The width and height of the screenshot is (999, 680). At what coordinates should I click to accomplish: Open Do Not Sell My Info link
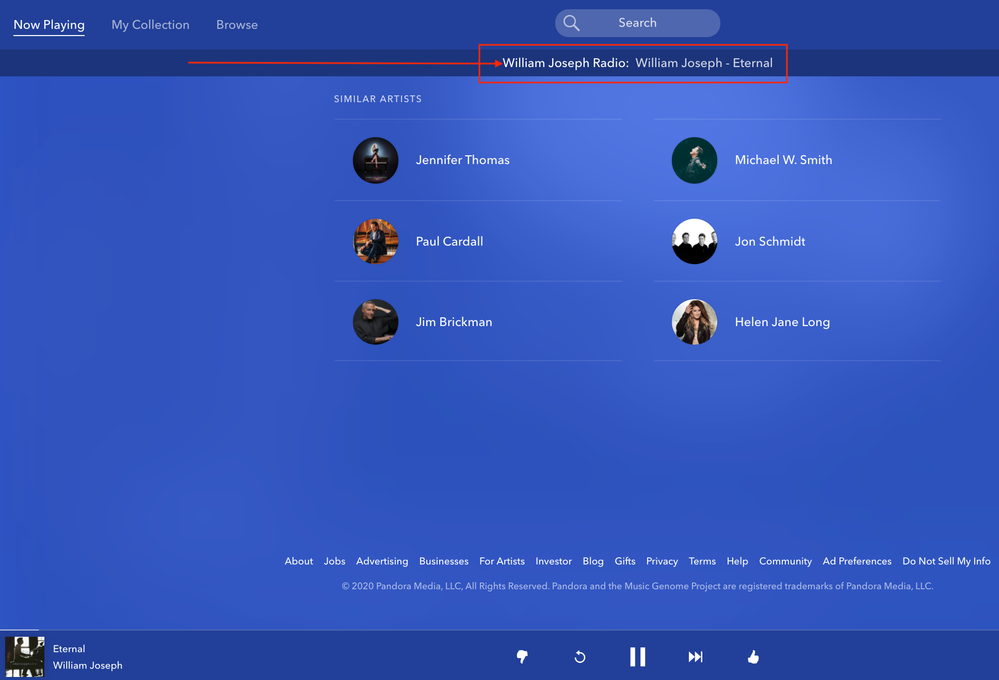click(946, 561)
